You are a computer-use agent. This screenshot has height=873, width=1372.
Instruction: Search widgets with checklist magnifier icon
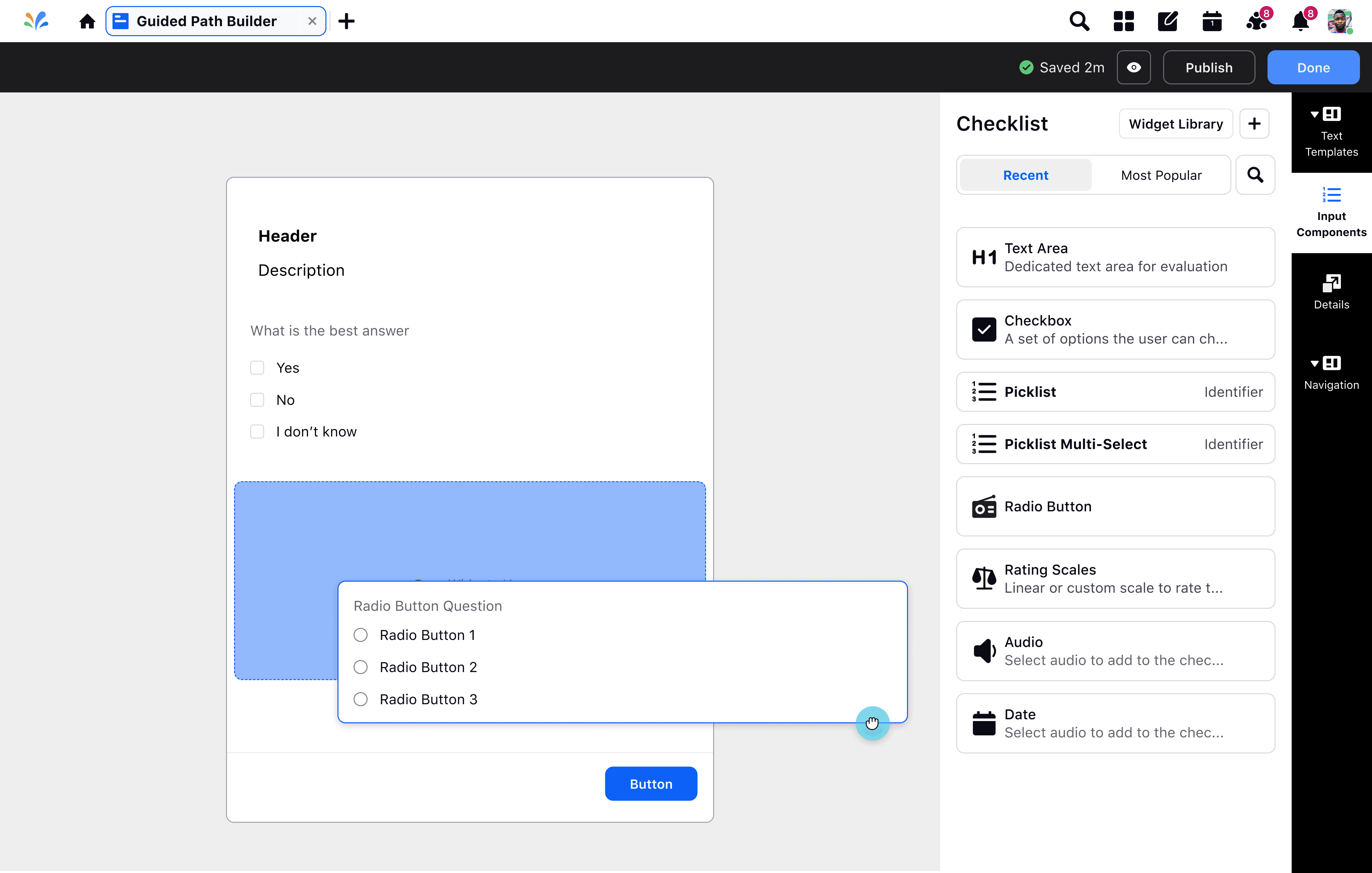1255,175
